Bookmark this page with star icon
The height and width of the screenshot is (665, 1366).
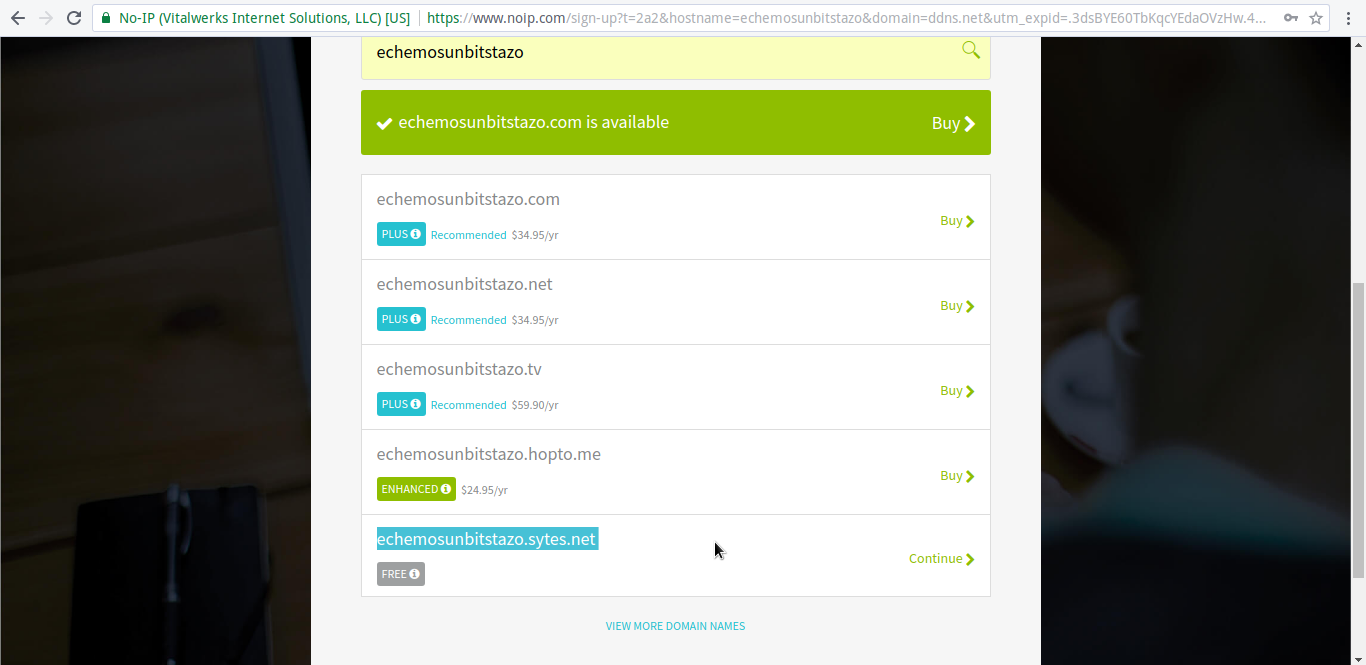pos(1316,18)
